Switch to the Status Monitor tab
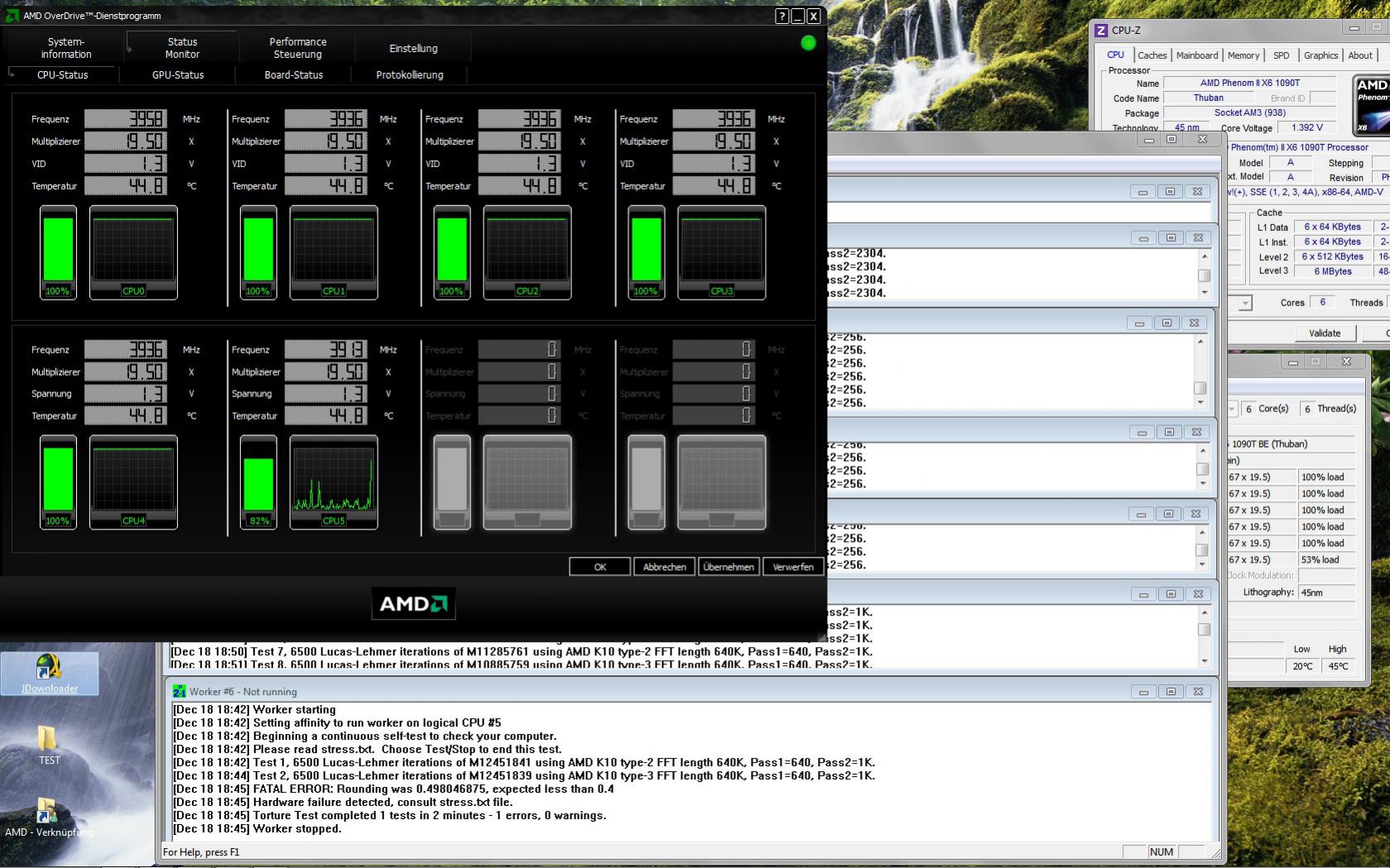The width and height of the screenshot is (1390, 868). [x=182, y=48]
